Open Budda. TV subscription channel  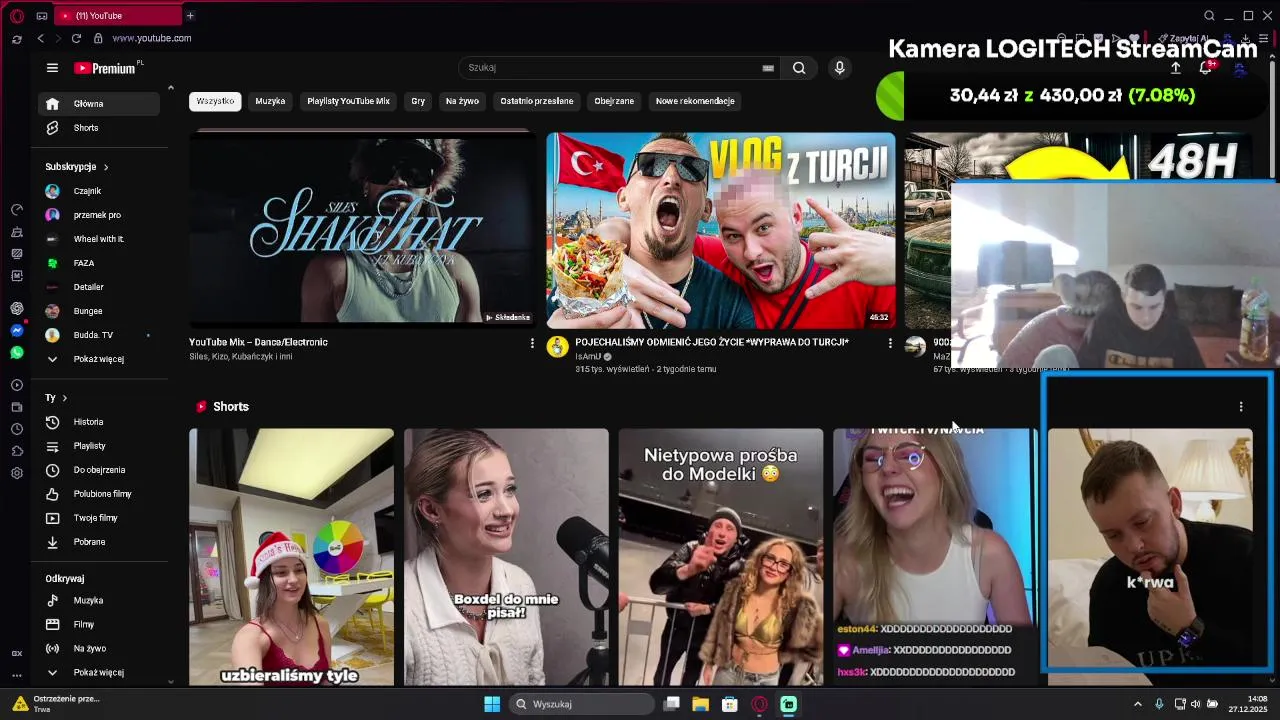[98, 335]
